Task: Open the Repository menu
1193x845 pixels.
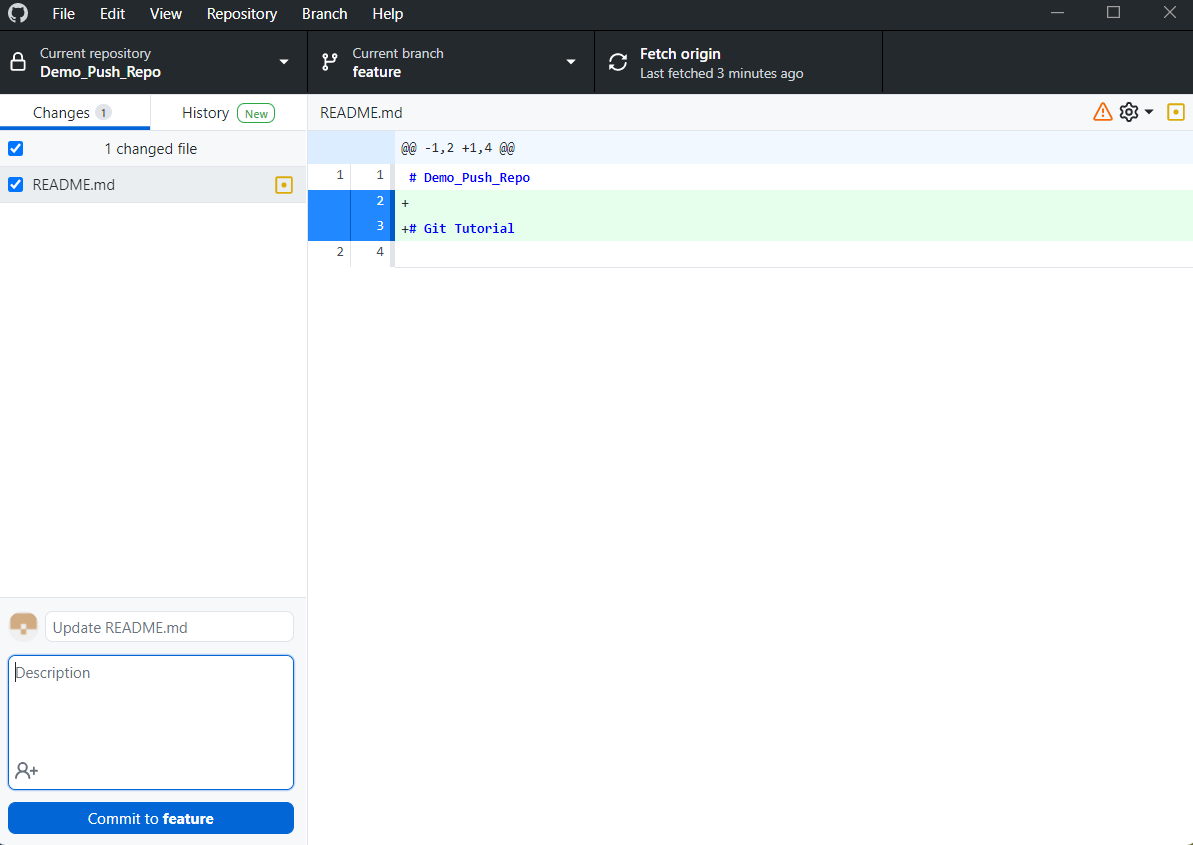Action: click(x=241, y=14)
